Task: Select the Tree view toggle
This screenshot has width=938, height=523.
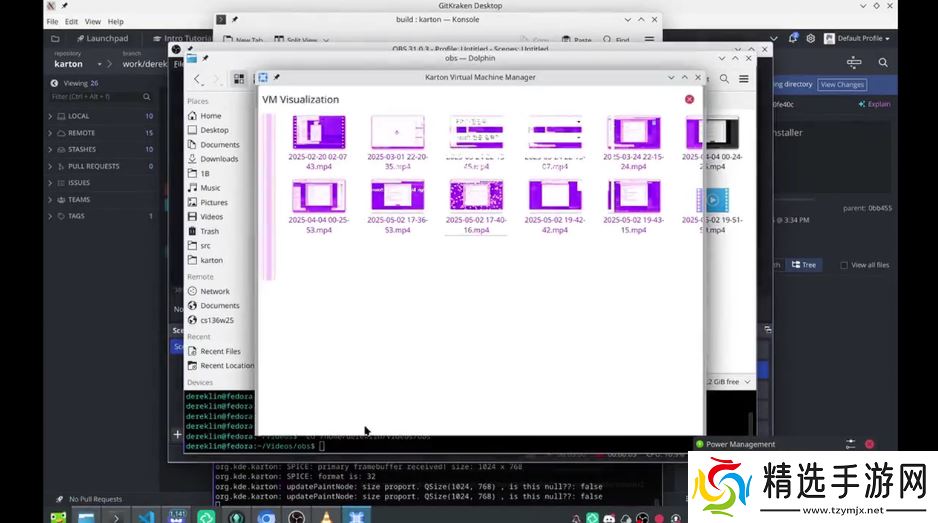Action: click(803, 265)
